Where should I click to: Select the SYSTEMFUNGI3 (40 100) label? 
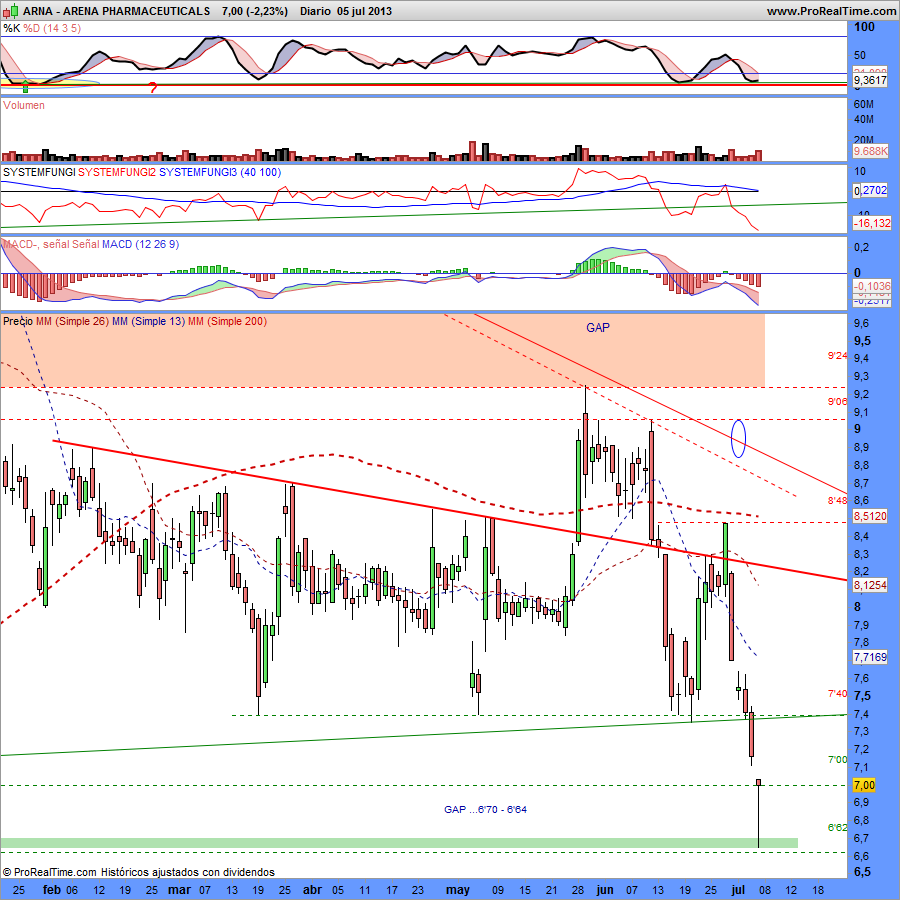click(220, 172)
